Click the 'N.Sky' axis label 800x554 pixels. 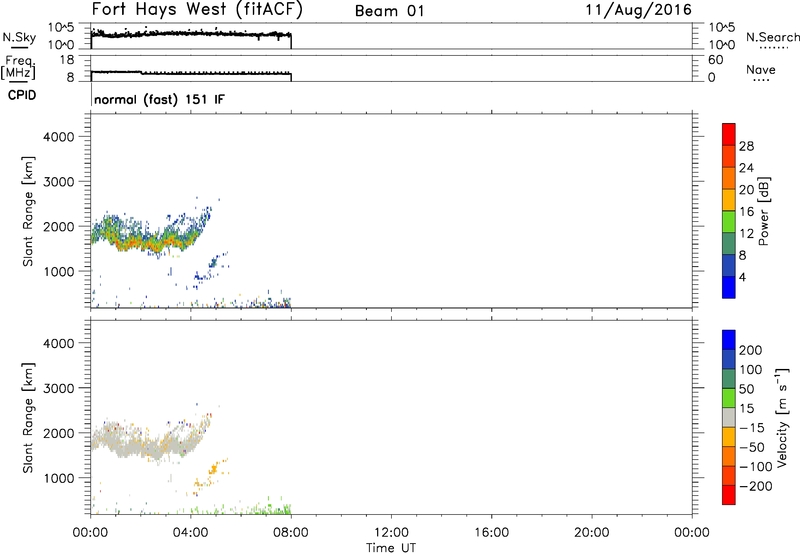coord(19,37)
